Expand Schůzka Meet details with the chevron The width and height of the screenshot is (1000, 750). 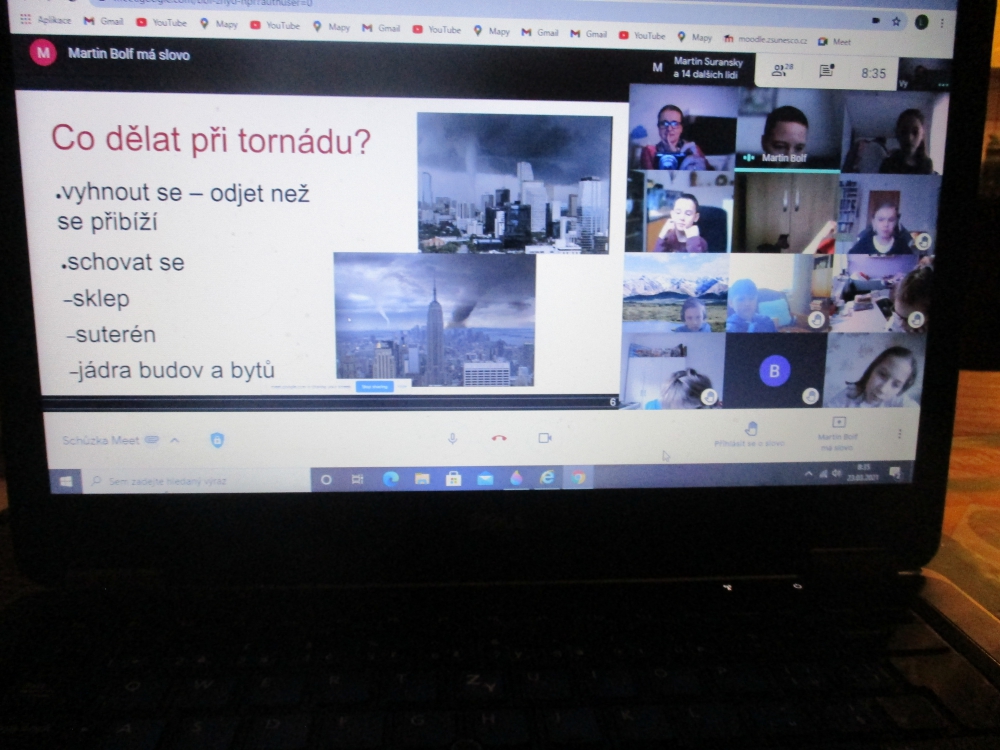point(175,440)
